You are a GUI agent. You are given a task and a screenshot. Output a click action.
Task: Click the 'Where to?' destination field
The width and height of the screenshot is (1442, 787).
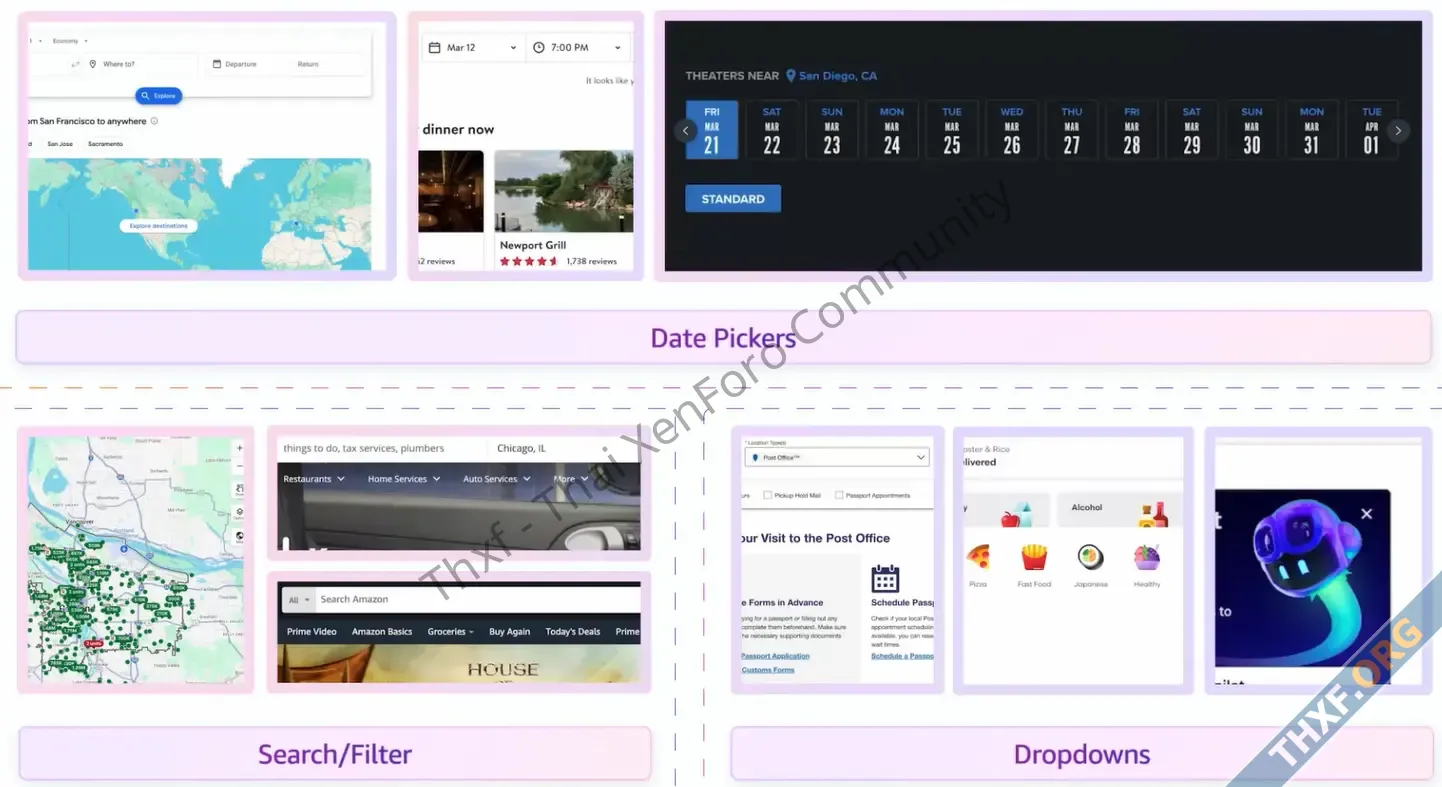point(140,64)
